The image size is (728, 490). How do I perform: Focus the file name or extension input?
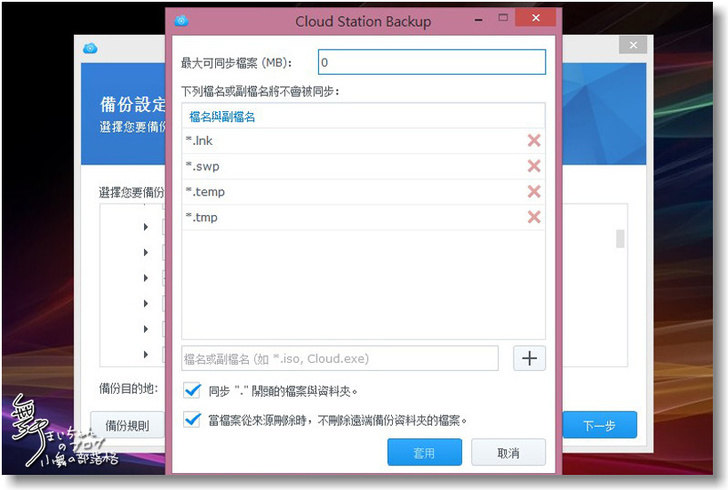[x=340, y=358]
